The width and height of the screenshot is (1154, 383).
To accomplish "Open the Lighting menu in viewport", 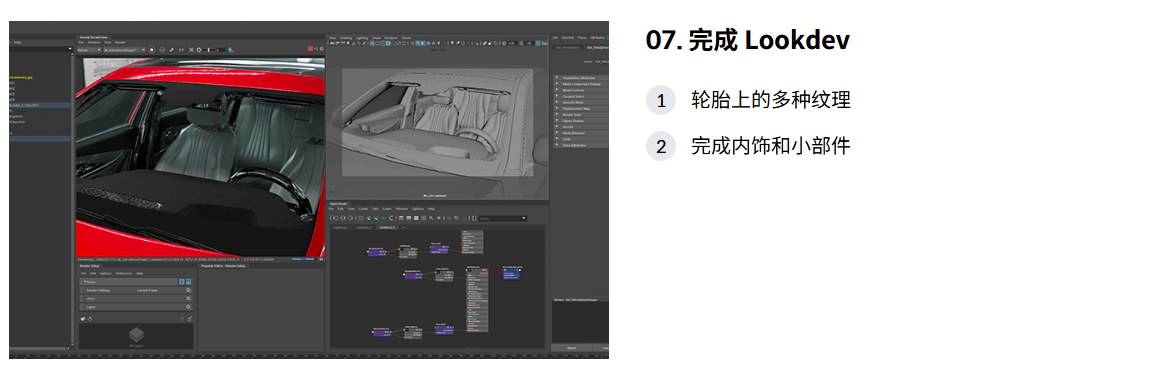I will coord(362,37).
